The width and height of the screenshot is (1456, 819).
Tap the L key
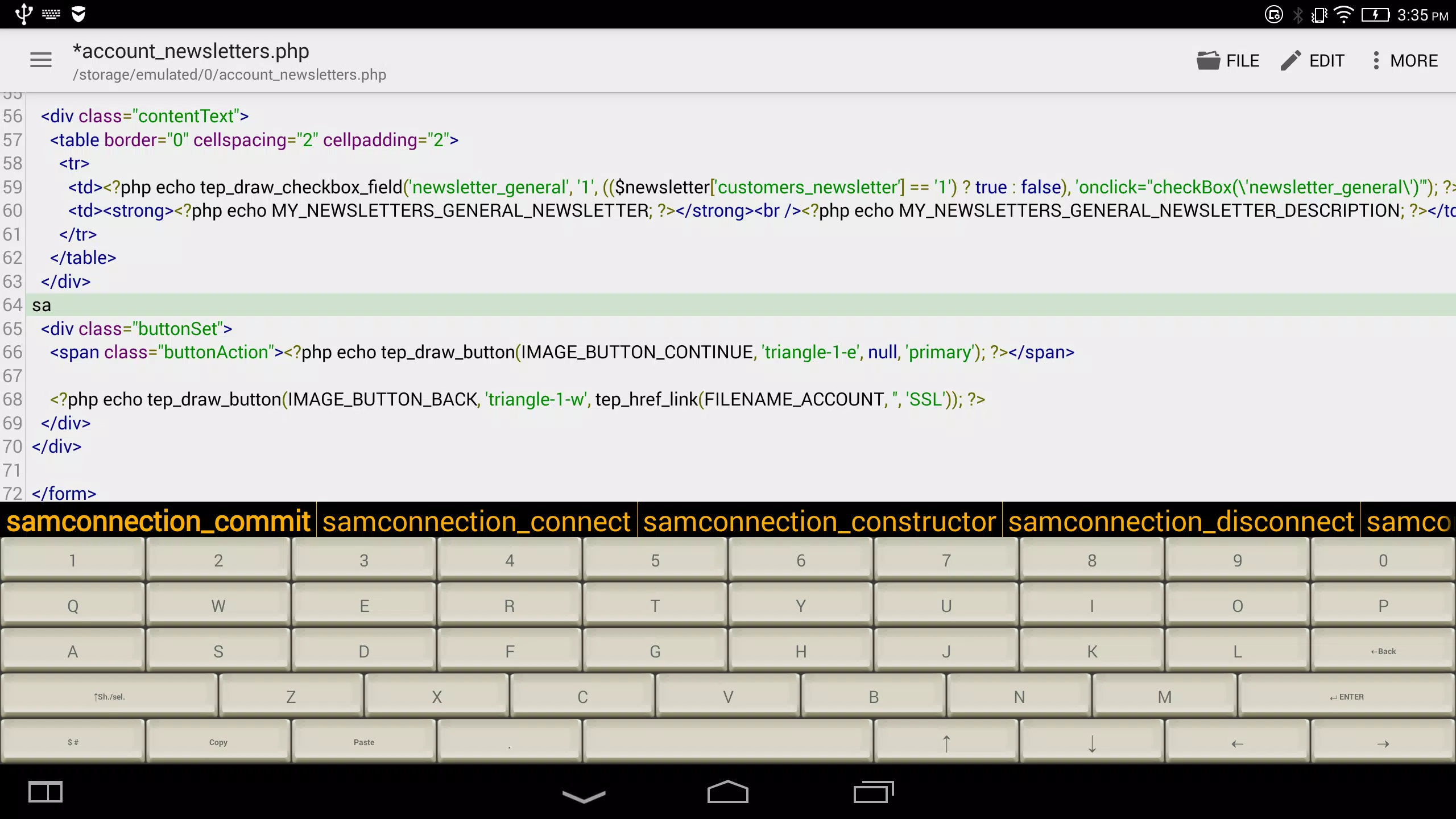pos(1238,651)
